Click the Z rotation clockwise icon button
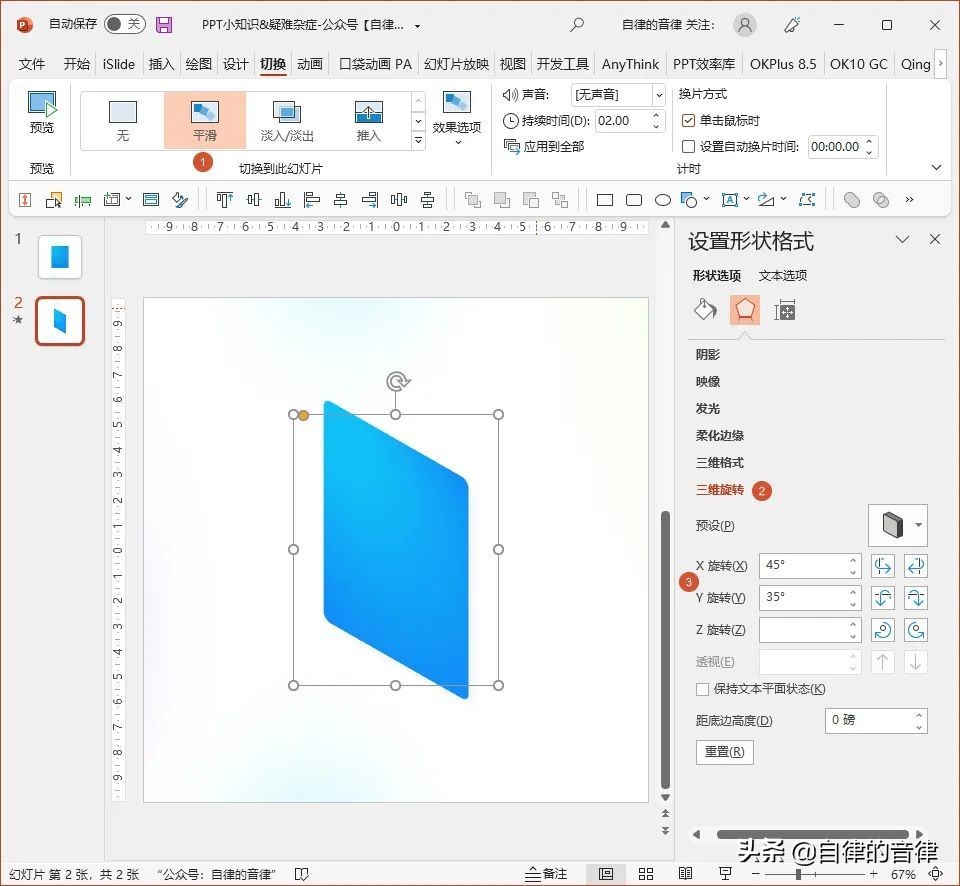 point(883,630)
